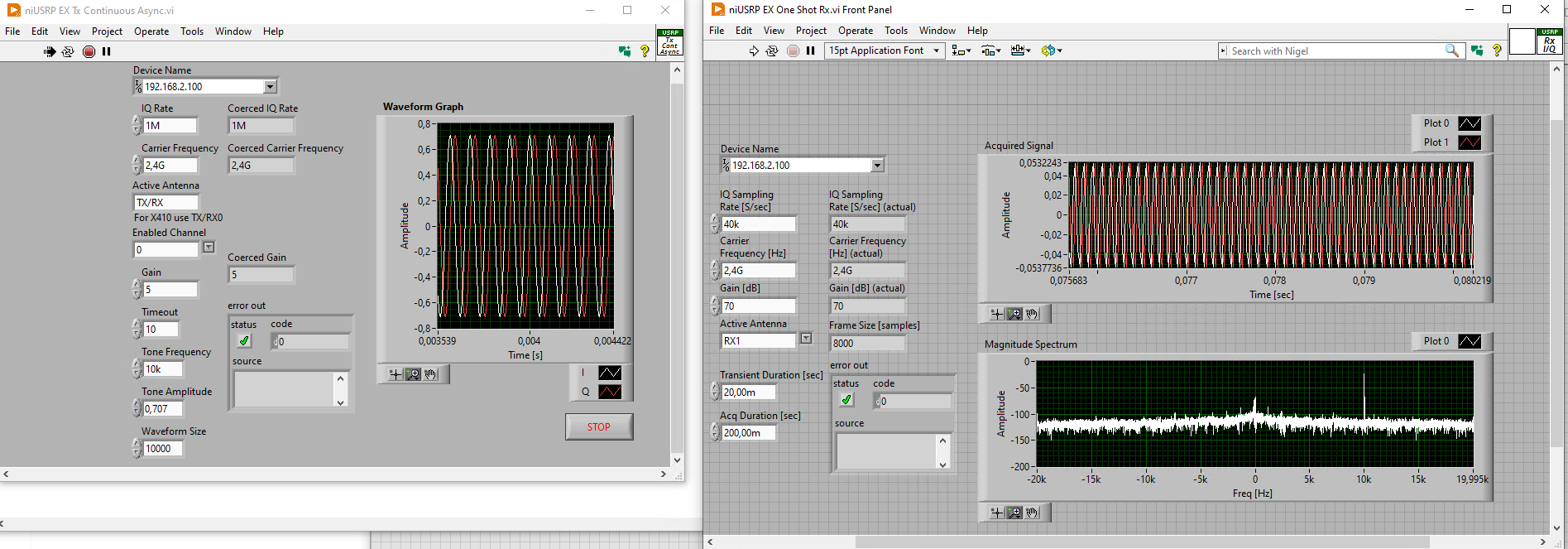This screenshot has width=1568, height=549.
Task: Pause execution in the One Shot Rx window
Action: tap(810, 51)
